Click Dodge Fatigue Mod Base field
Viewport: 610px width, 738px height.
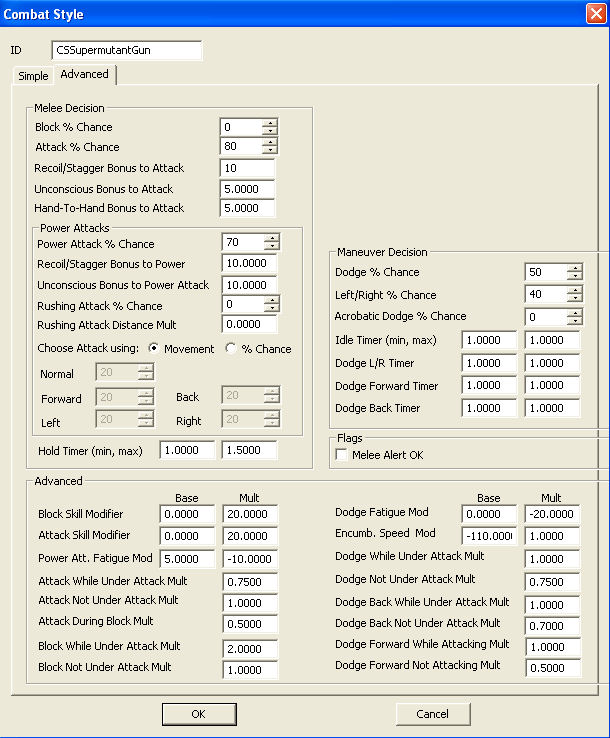pyautogui.click(x=490, y=514)
